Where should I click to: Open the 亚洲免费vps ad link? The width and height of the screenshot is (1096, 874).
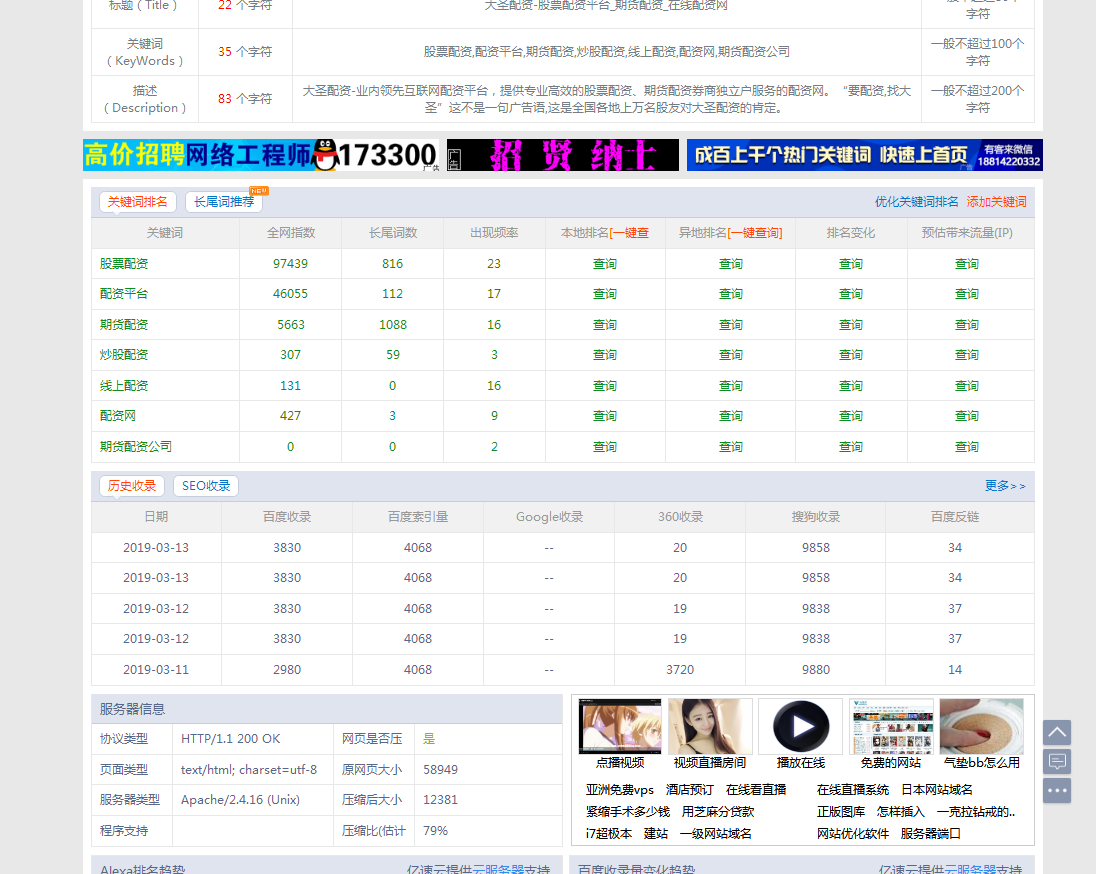(619, 789)
